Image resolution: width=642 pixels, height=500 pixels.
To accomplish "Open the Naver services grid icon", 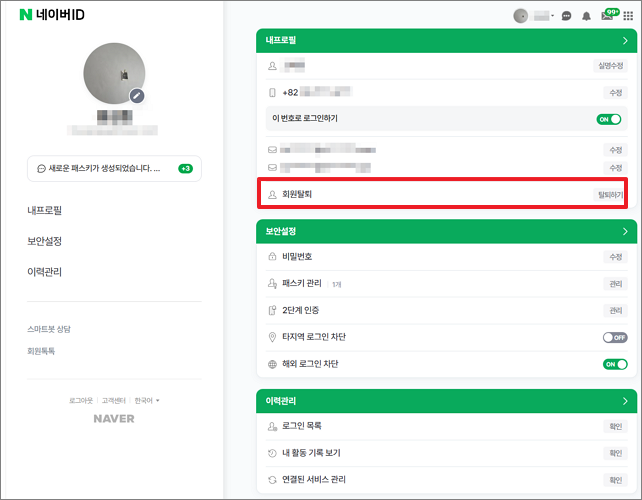I will click(x=628, y=16).
